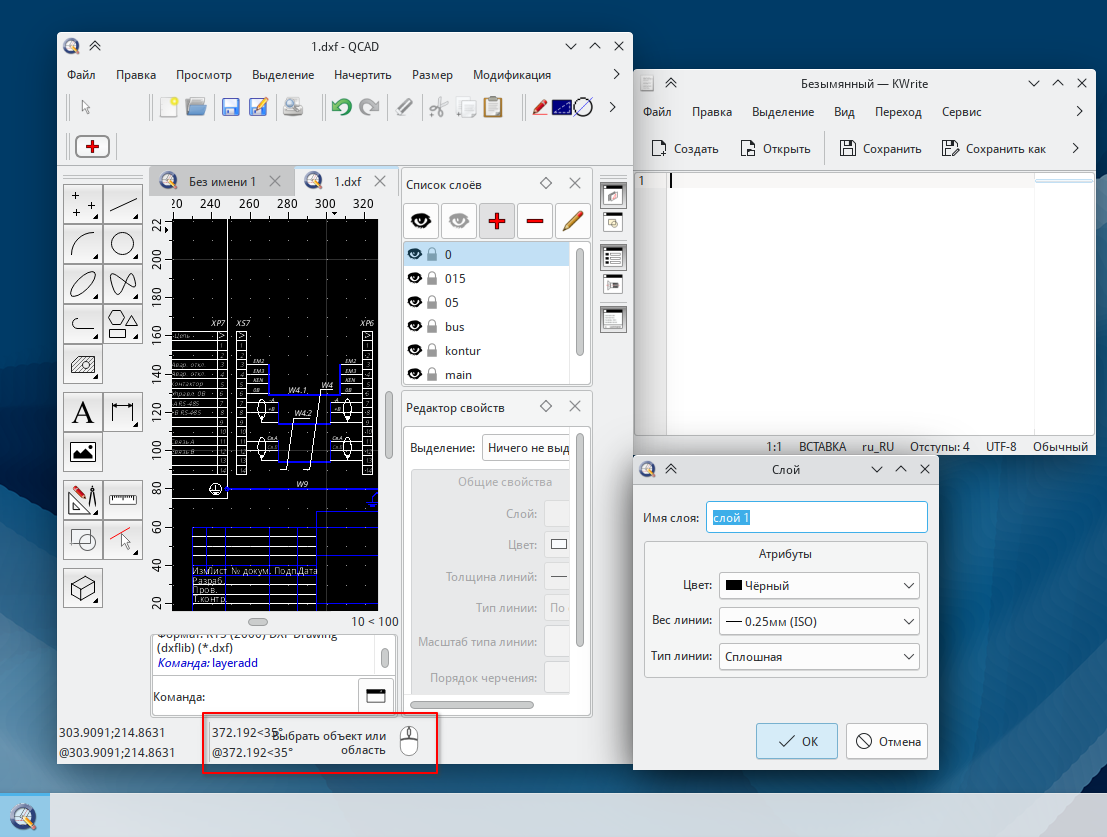Hide the bus layer with eye icon
This screenshot has height=837, width=1107.
coord(414,327)
